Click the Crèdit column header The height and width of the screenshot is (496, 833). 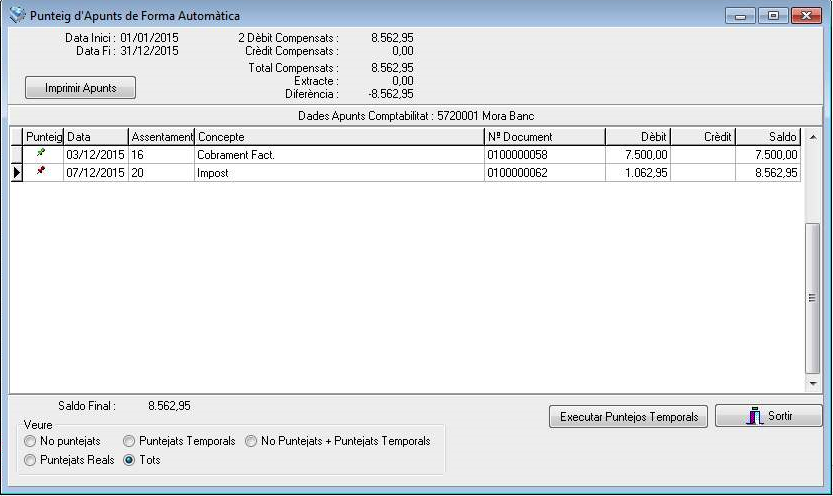click(703, 136)
